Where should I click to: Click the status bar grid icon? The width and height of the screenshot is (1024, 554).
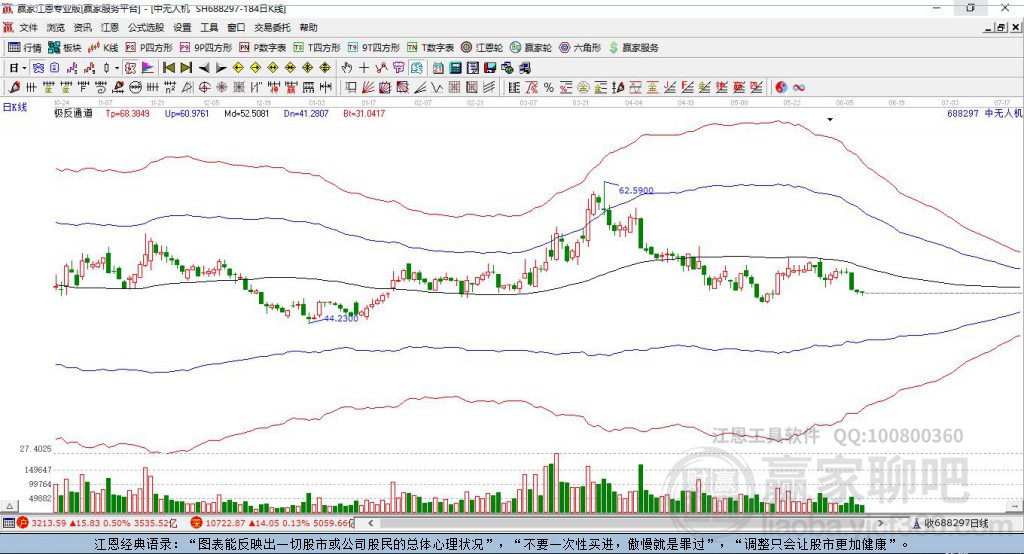click(8, 523)
